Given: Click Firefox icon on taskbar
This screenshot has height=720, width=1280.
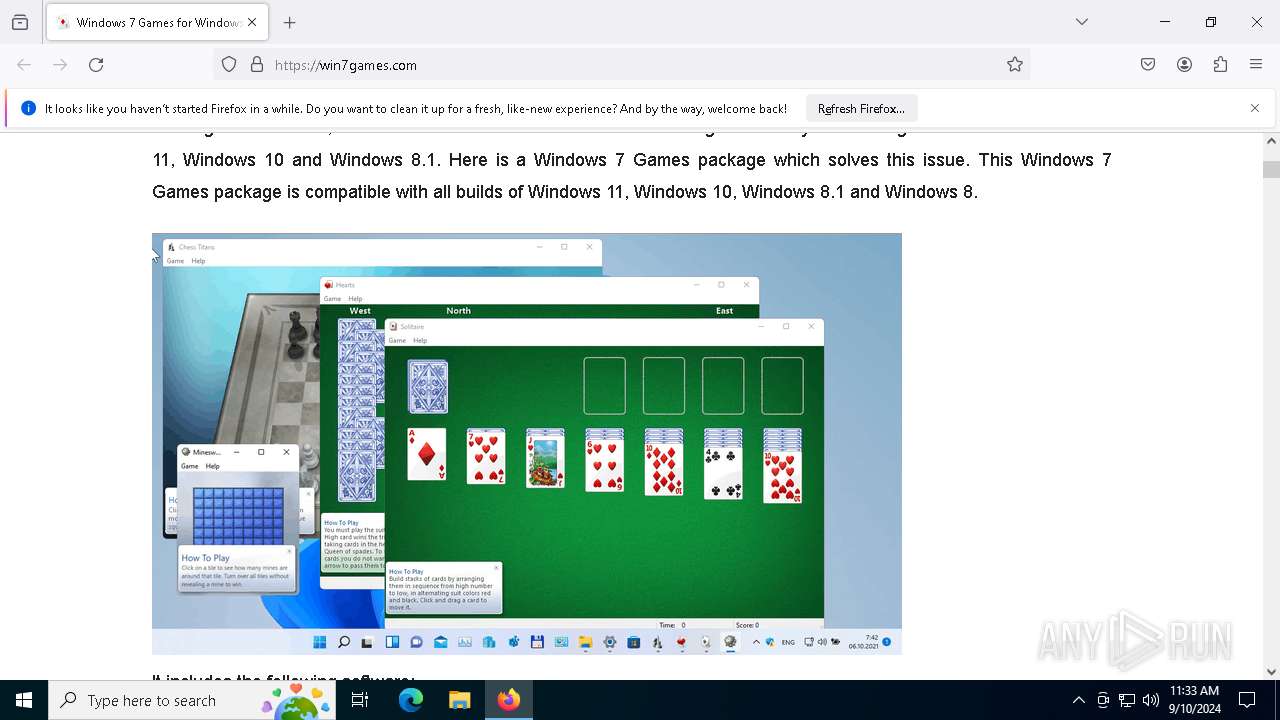Looking at the screenshot, I should click(509, 700).
